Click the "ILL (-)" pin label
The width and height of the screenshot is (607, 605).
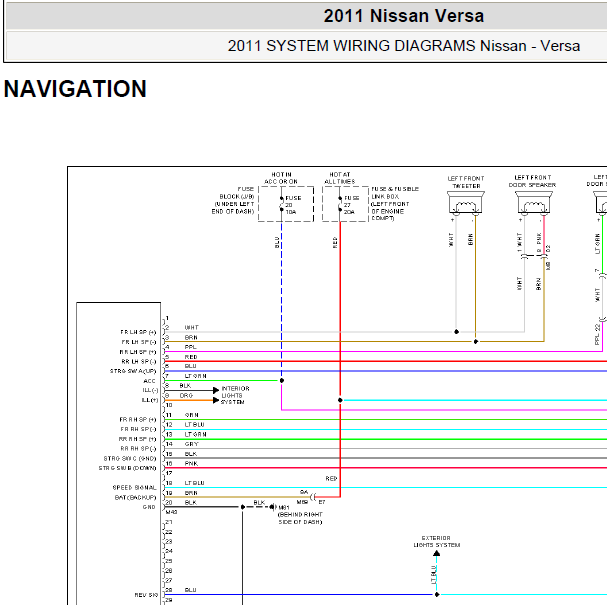point(150,390)
